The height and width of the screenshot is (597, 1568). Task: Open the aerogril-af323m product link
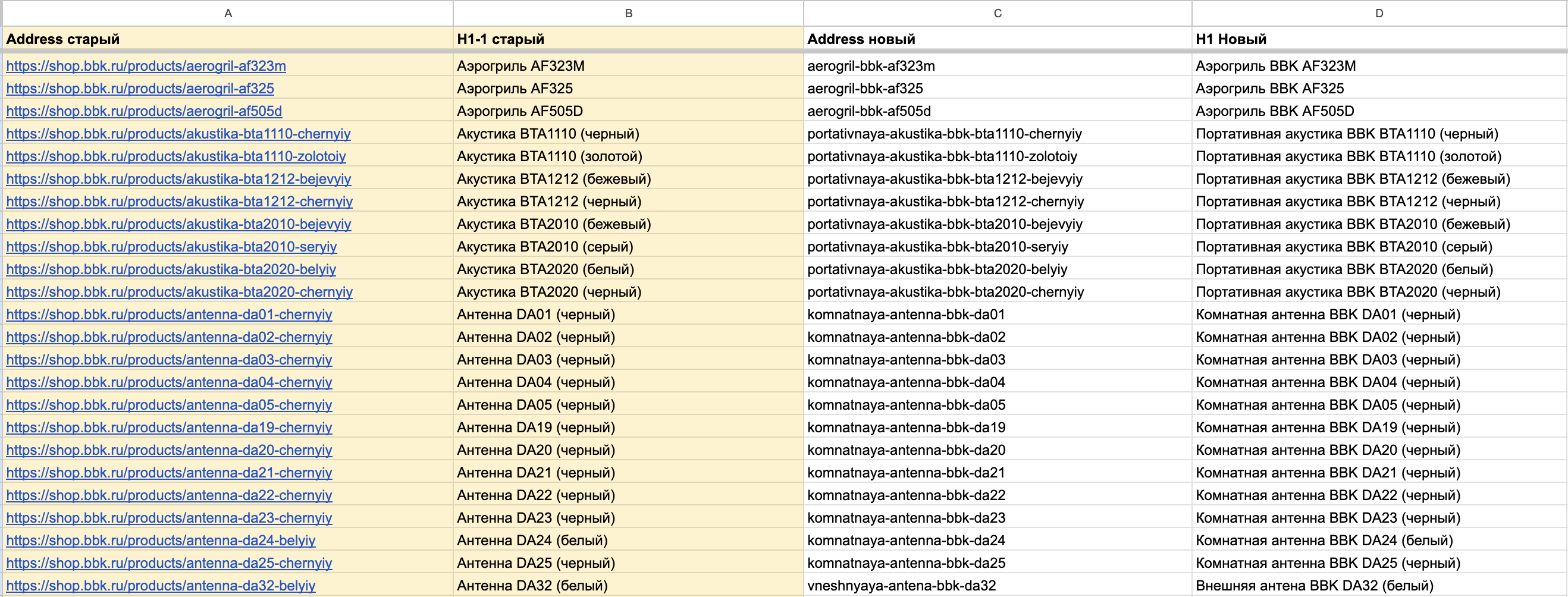146,66
